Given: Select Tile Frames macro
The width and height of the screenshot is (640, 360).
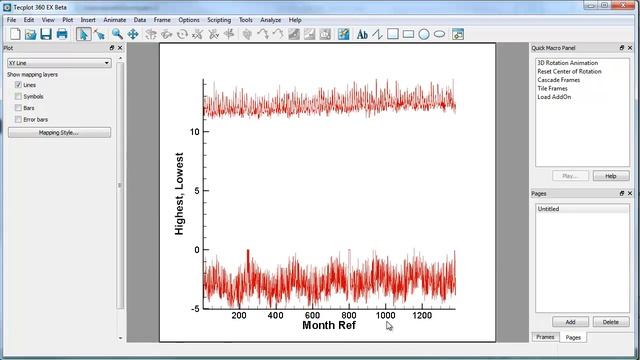Looking at the screenshot, I should click(552, 89).
